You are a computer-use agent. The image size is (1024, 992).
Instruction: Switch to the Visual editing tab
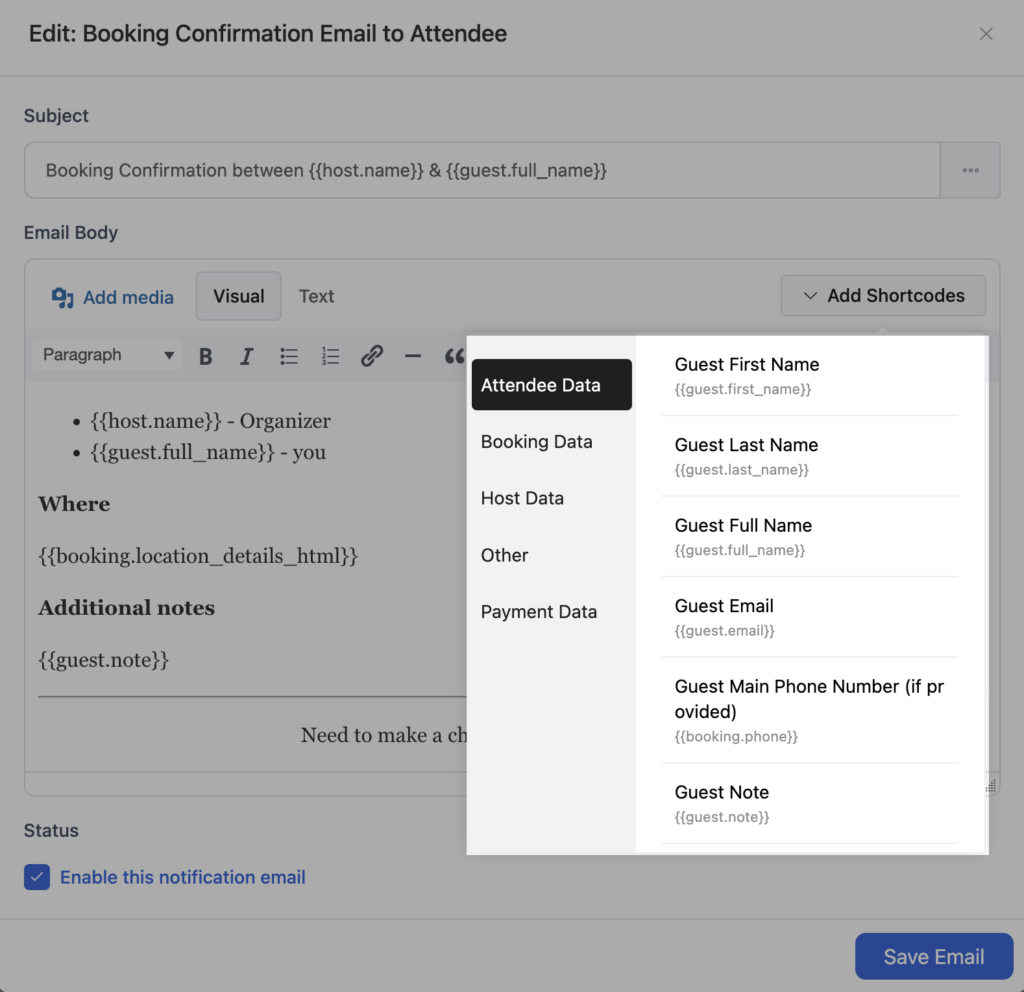point(238,296)
